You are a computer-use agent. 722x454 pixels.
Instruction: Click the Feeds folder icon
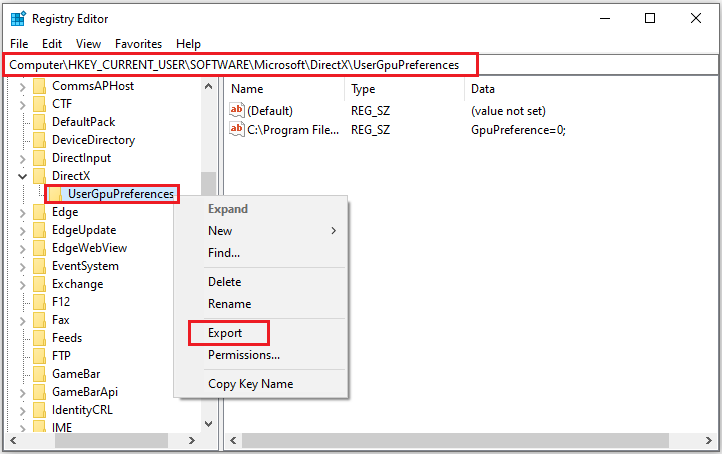click(x=40, y=338)
